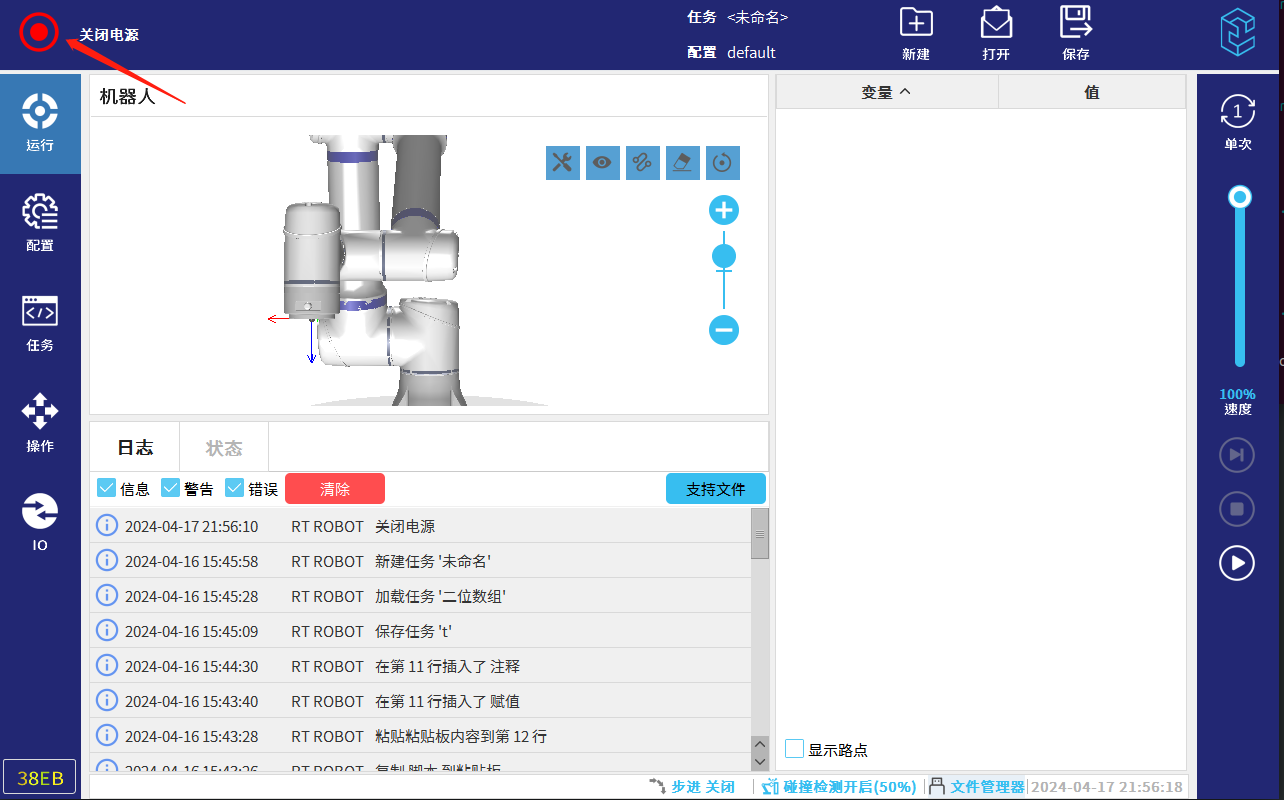
Task: Click the speed slider handle
Action: [1240, 197]
